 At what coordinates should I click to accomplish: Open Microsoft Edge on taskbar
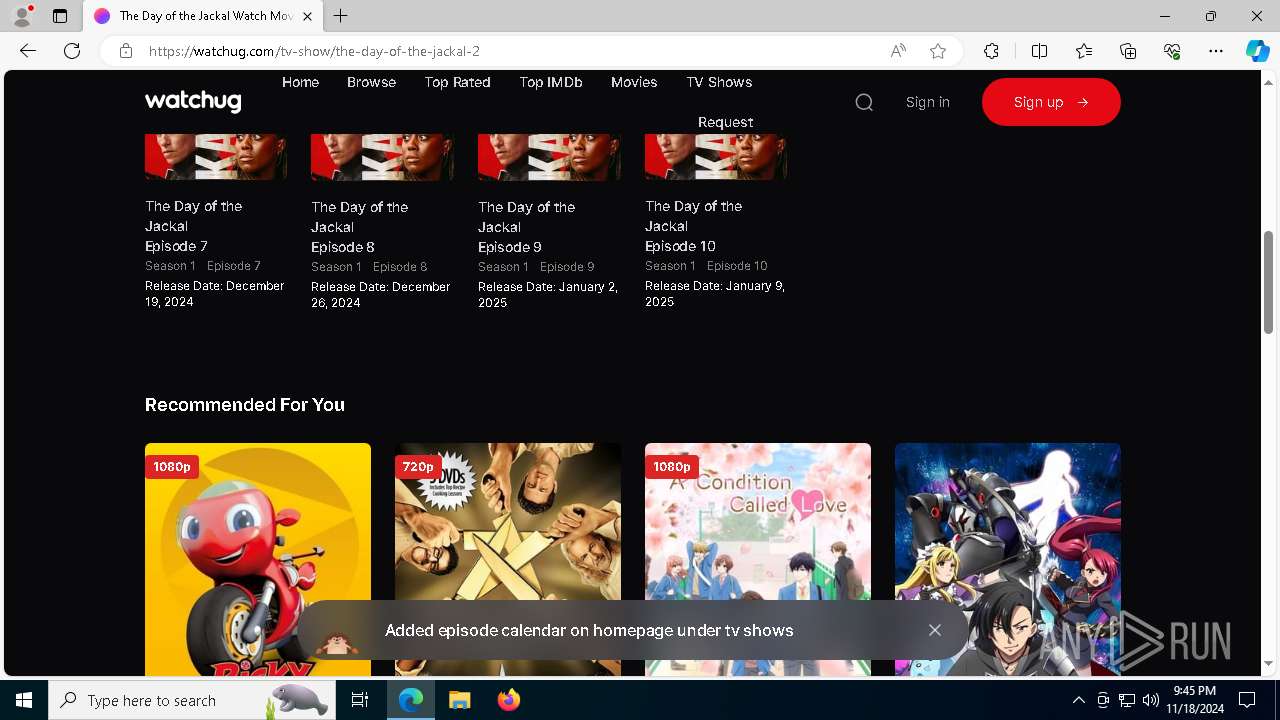pos(411,700)
